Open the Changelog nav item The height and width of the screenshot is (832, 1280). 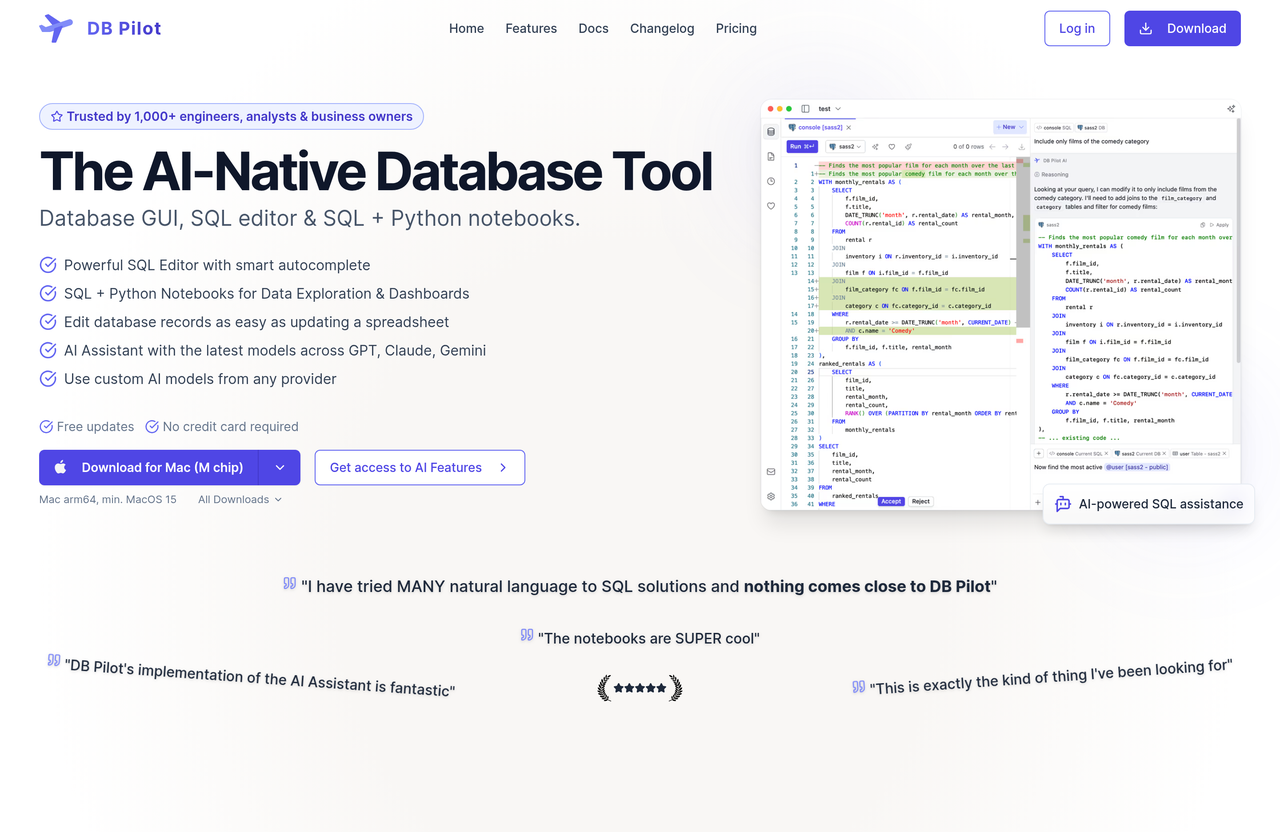pos(662,28)
